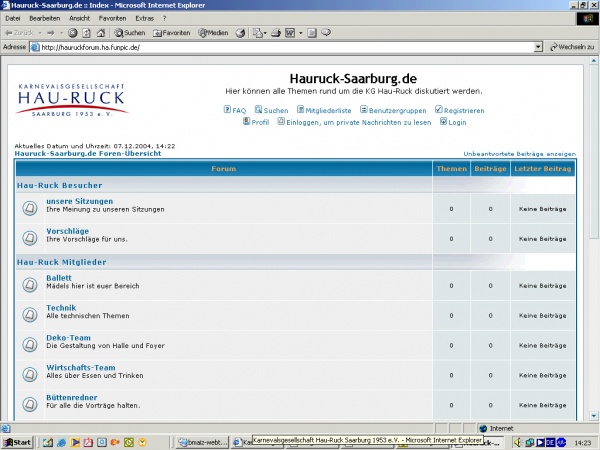This screenshot has height=450, width=600.
Task: Open the FAQ link
Action: (x=235, y=110)
